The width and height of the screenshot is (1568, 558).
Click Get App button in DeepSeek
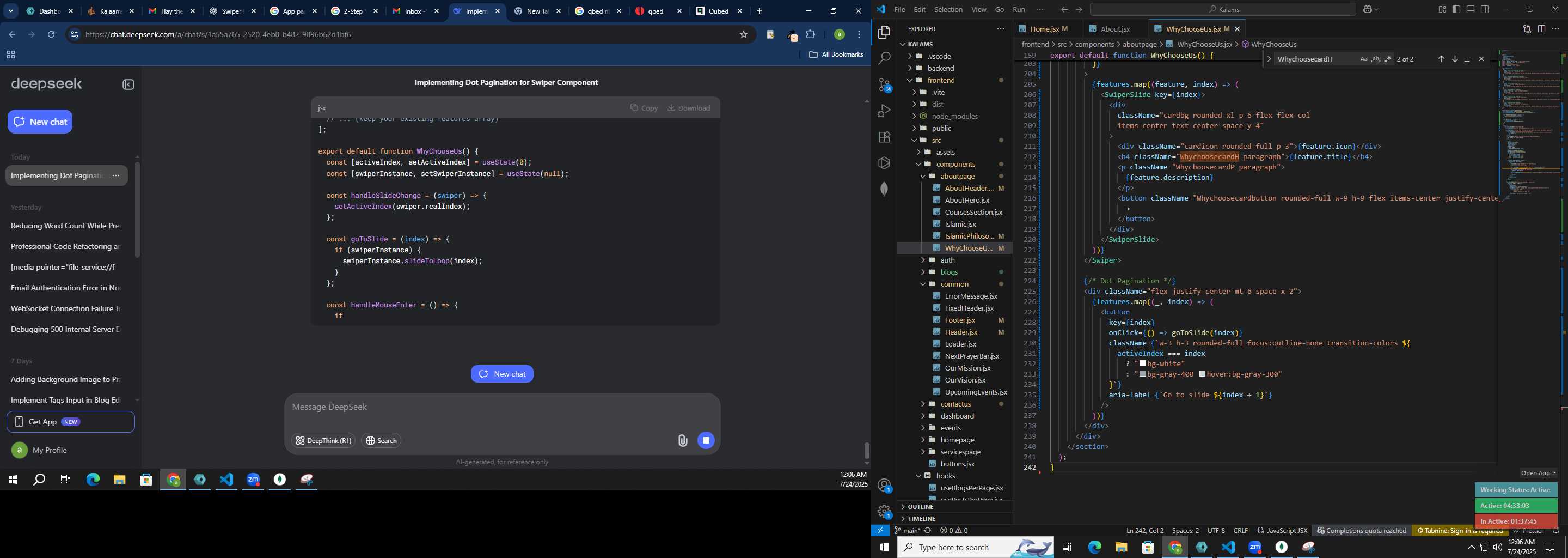(71, 422)
